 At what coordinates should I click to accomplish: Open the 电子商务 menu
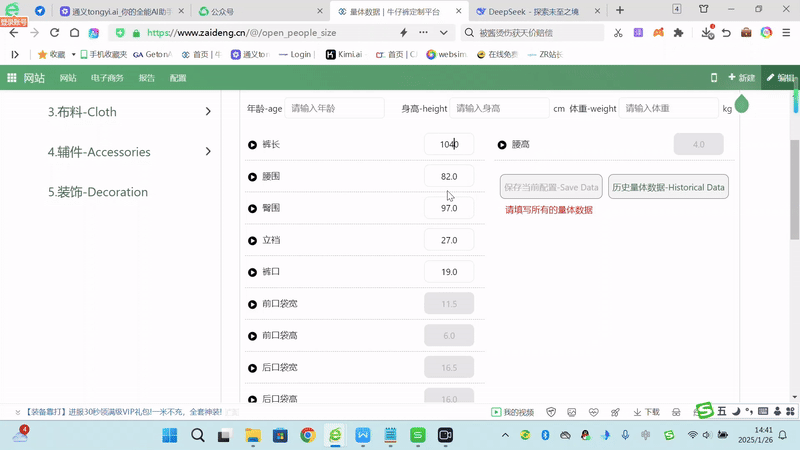107,78
